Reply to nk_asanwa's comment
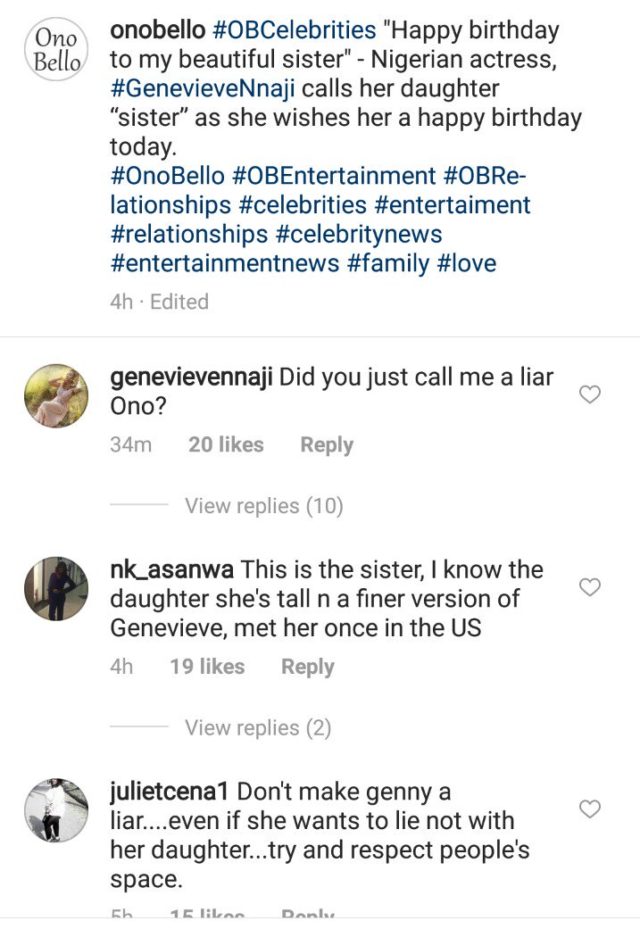Viewport: 640px width, 929px height. [x=307, y=667]
